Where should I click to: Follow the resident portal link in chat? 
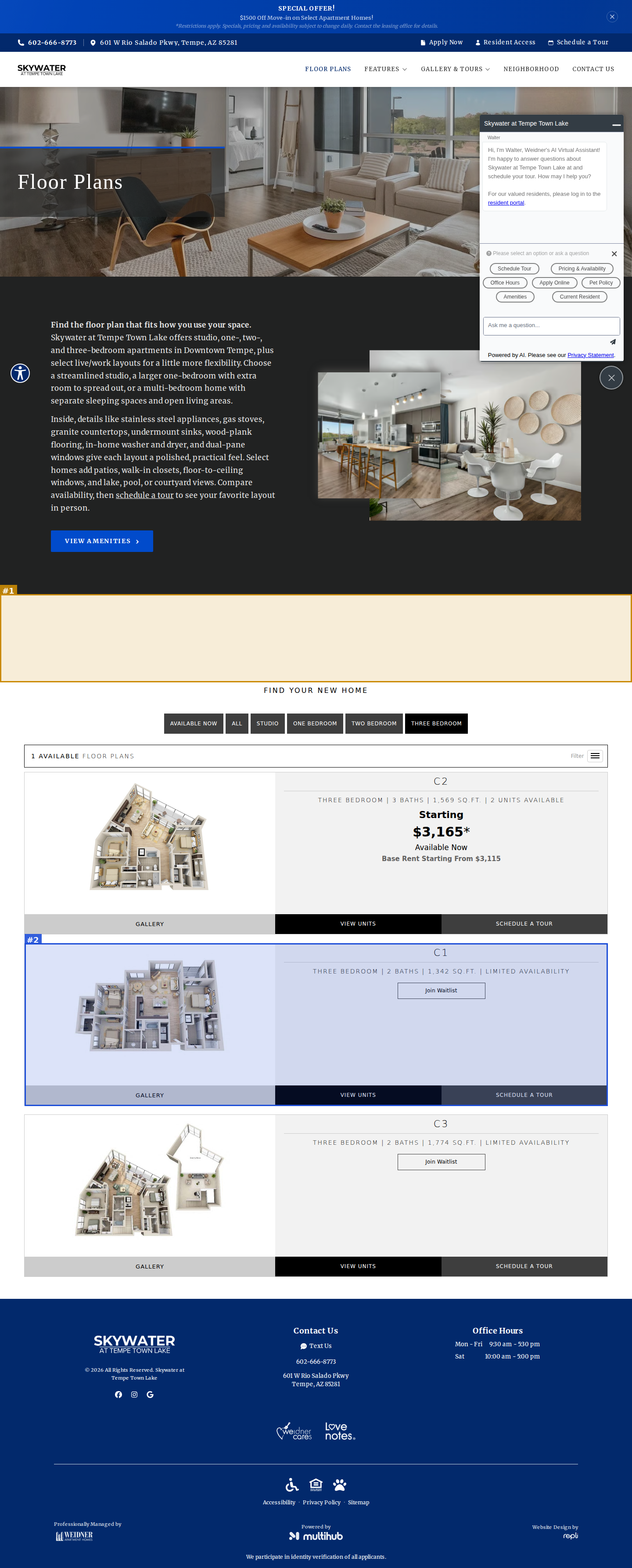tap(506, 203)
